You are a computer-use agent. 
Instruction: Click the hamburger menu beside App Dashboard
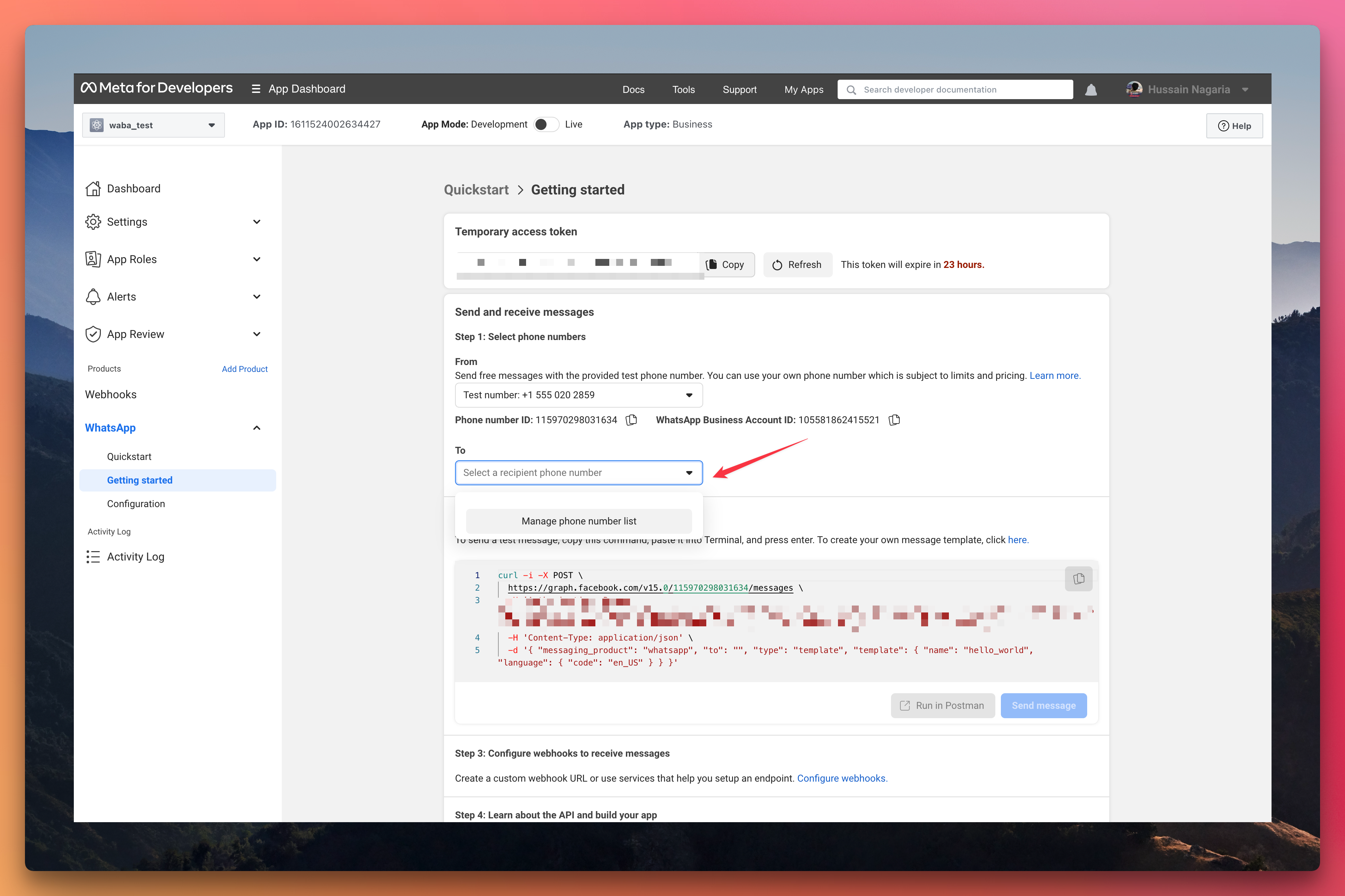pos(256,89)
